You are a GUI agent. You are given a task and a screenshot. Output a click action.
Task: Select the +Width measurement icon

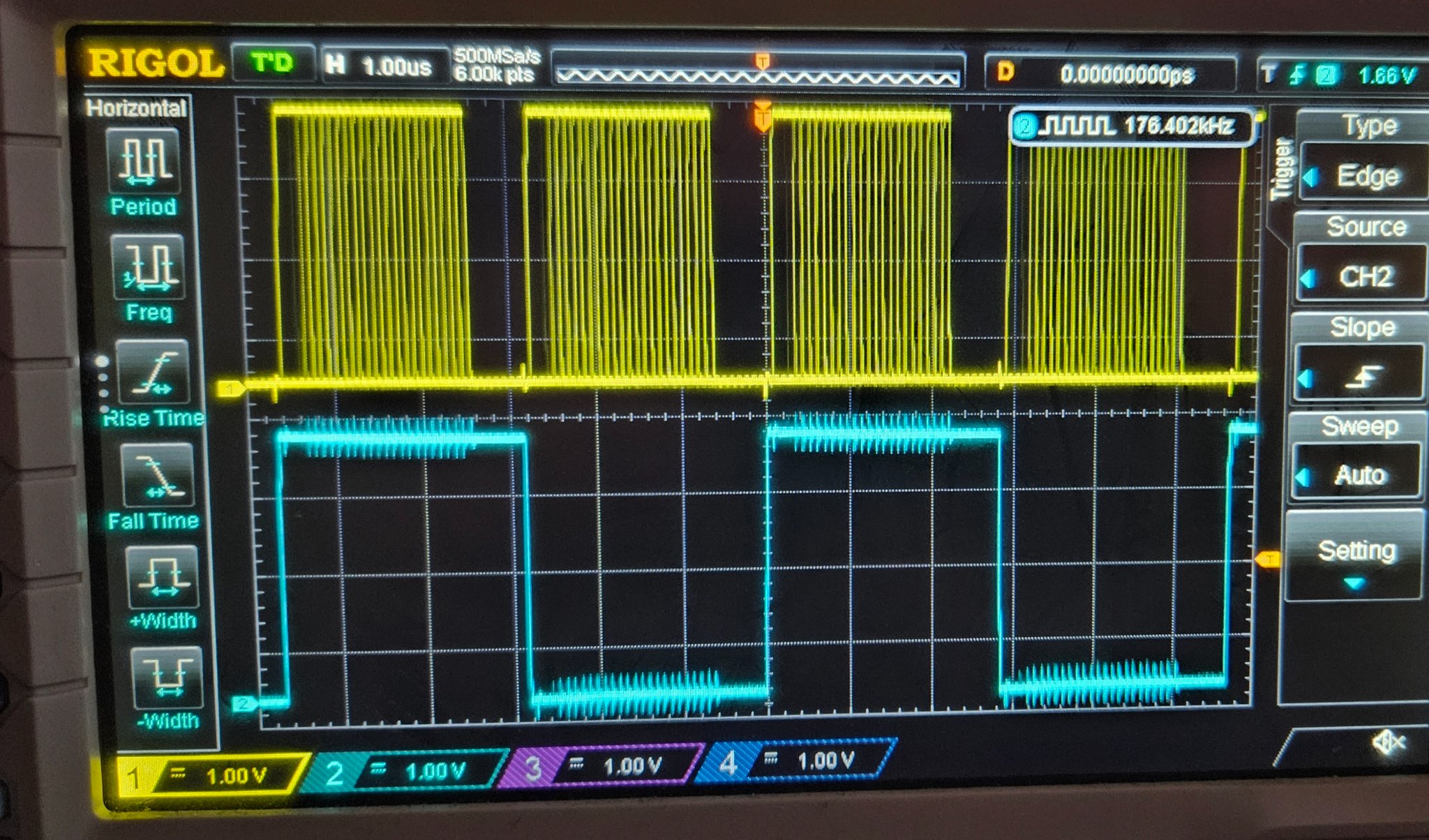click(162, 577)
